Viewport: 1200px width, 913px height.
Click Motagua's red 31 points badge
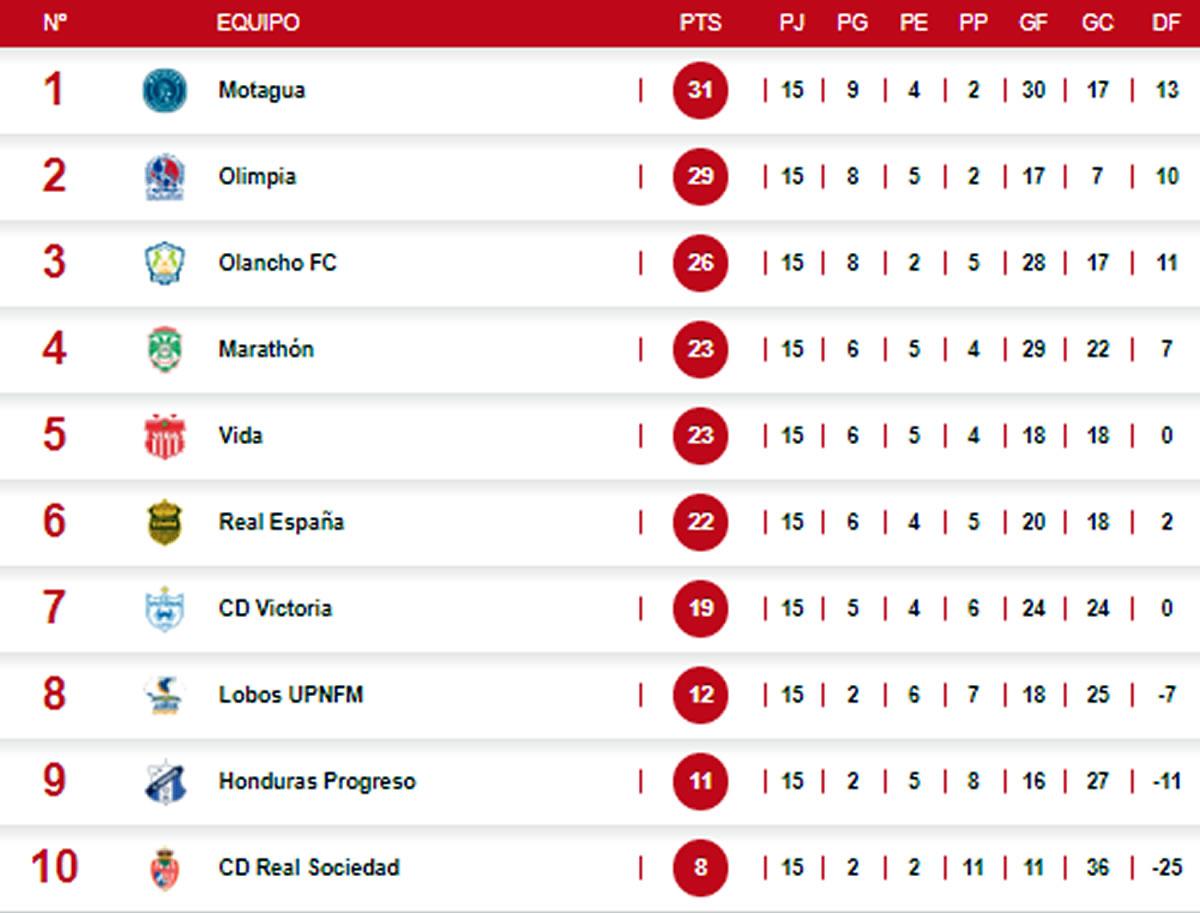[x=700, y=90]
